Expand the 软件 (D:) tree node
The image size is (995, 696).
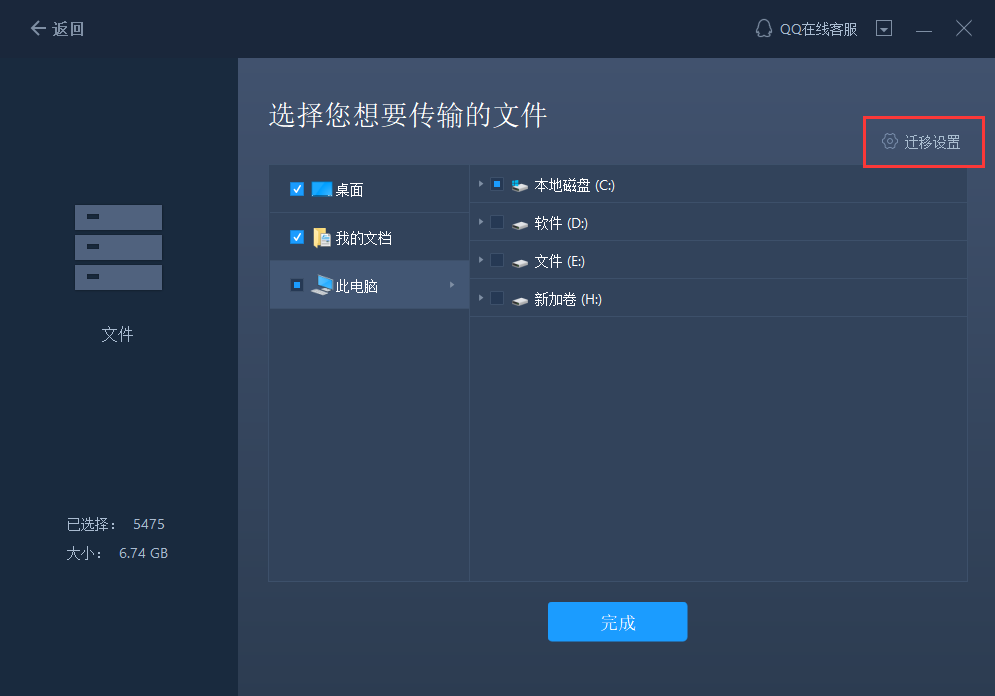point(480,222)
